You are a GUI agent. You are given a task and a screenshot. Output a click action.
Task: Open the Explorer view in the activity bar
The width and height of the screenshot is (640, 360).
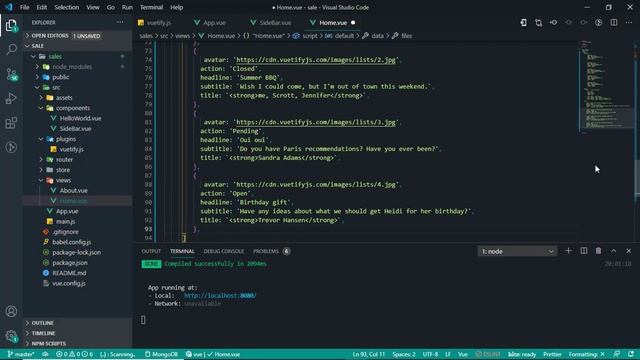click(11, 25)
